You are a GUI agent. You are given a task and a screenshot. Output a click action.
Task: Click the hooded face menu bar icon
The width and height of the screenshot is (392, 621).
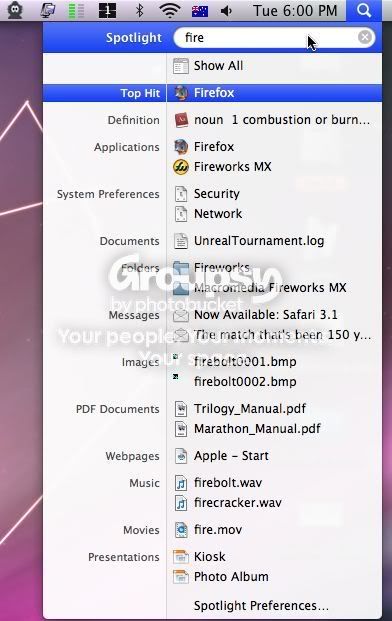pos(15,10)
